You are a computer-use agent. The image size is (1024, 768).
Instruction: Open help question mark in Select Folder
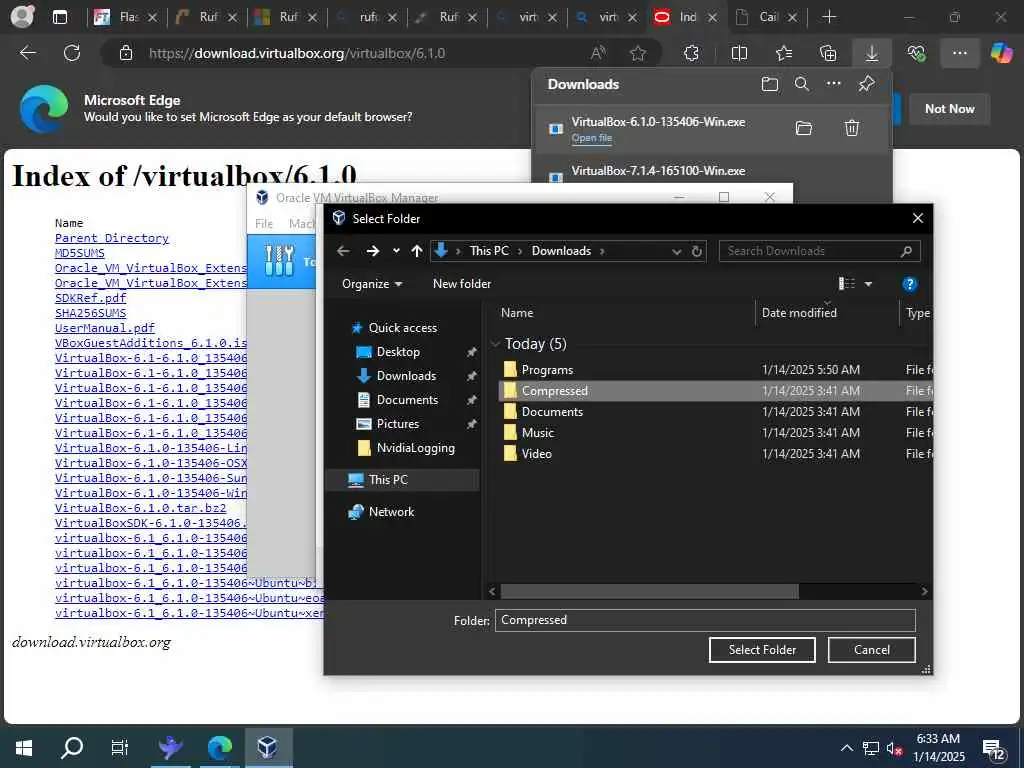pos(909,283)
